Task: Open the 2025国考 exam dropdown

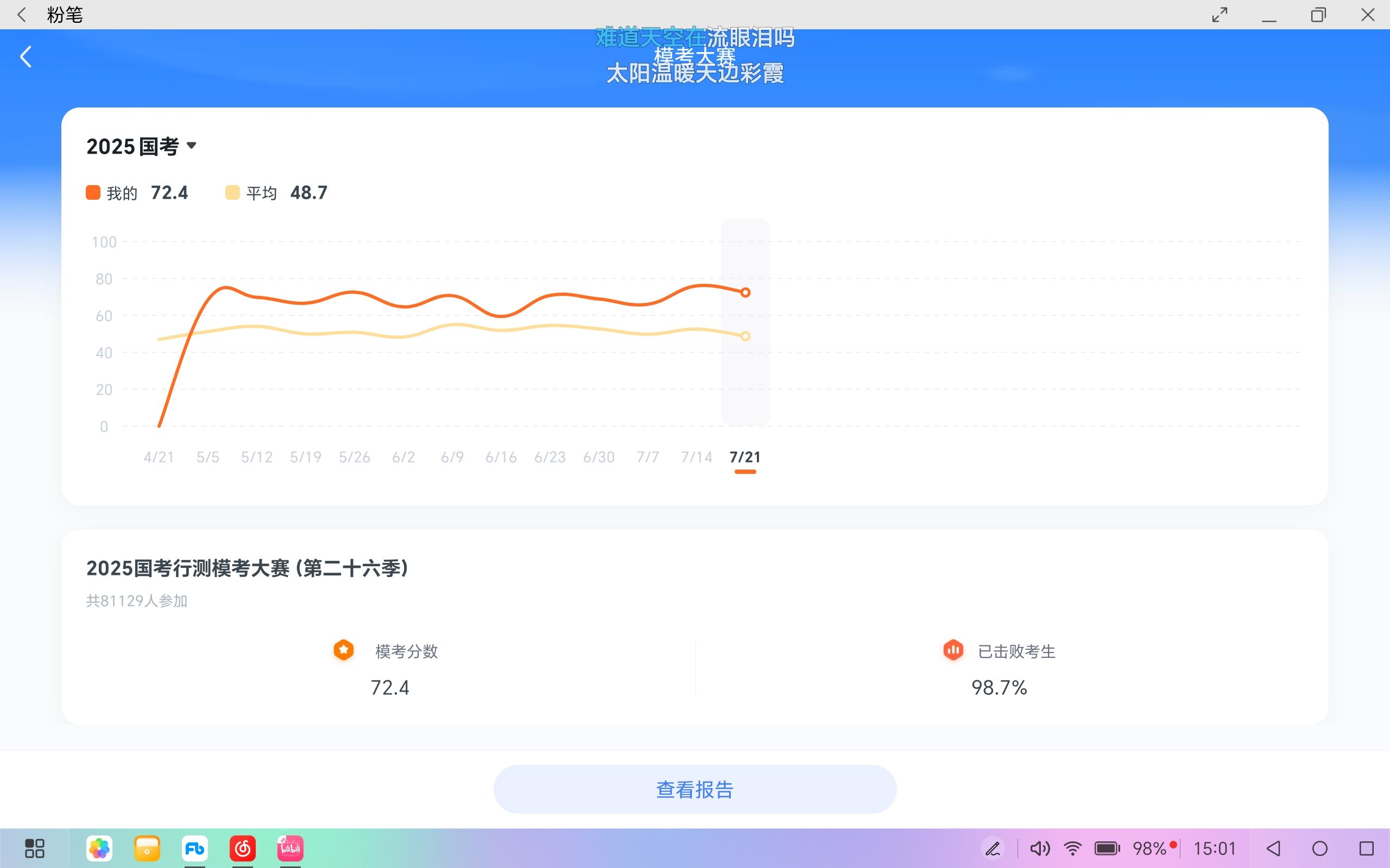Action: point(141,147)
